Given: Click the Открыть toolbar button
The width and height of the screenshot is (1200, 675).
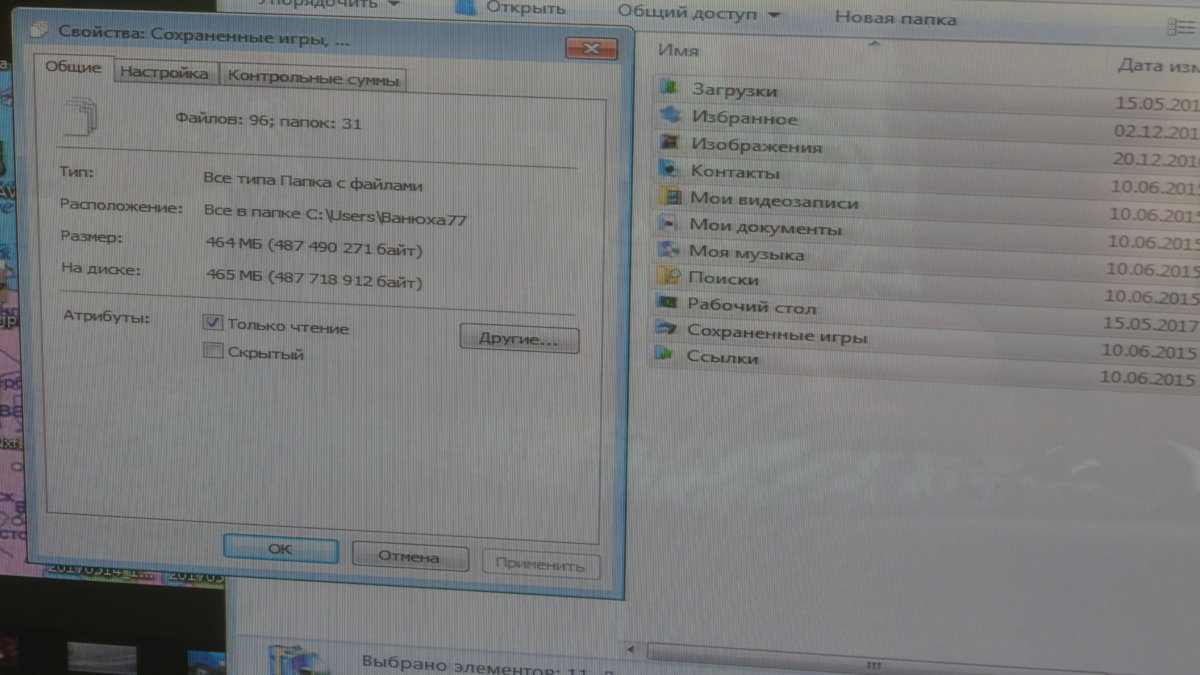Looking at the screenshot, I should click(509, 8).
